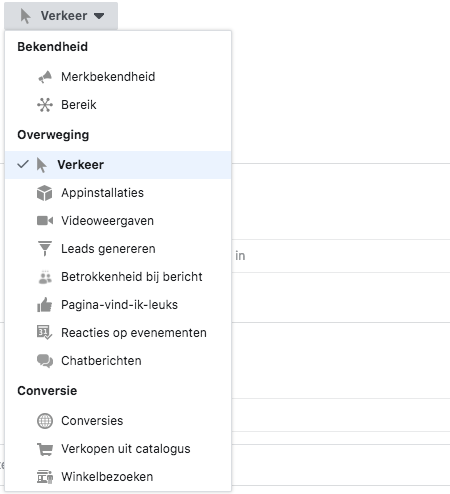Click the people icon for Betrokkenheid

click(x=45, y=277)
